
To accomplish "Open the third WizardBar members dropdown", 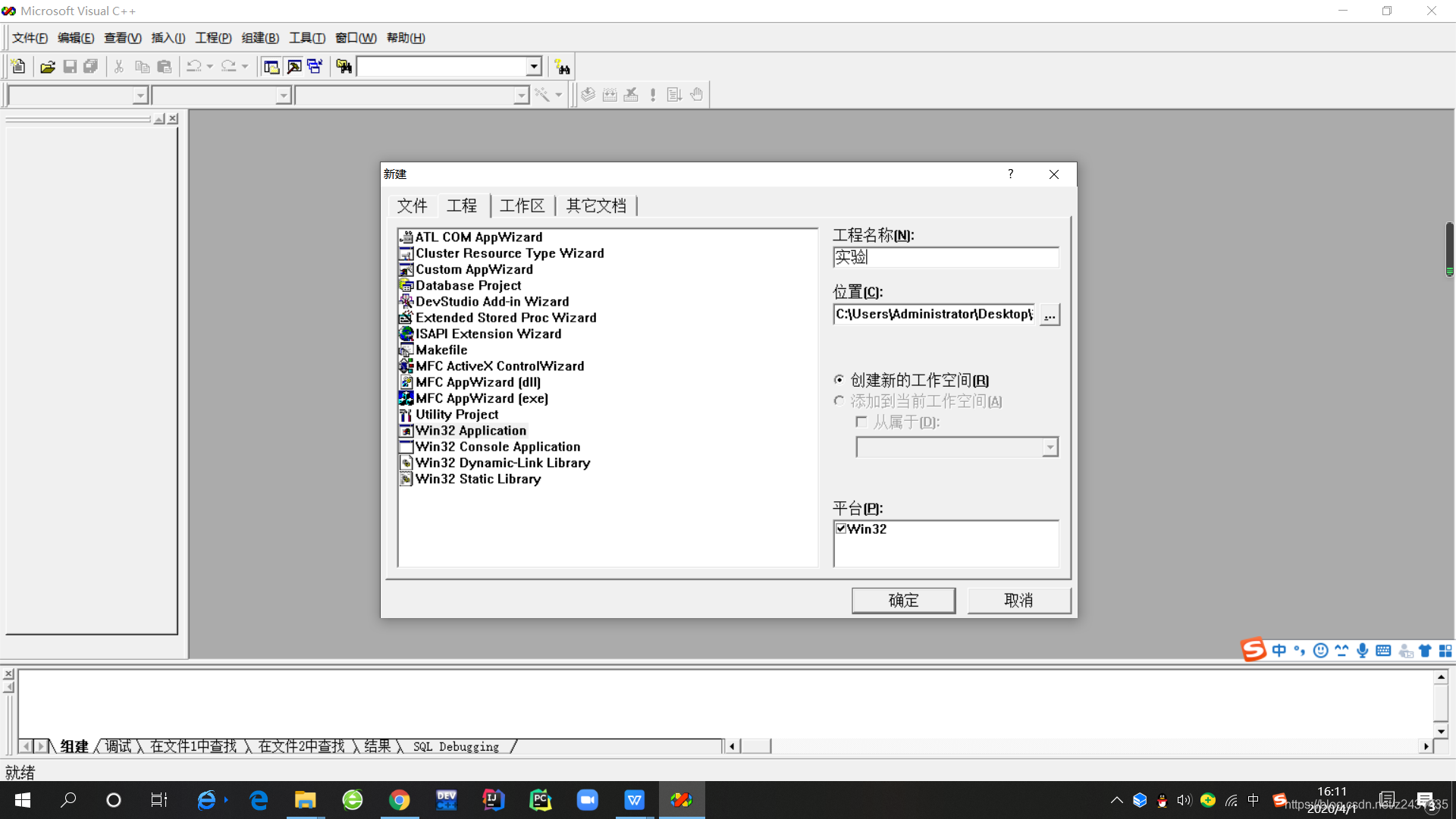I will click(521, 96).
